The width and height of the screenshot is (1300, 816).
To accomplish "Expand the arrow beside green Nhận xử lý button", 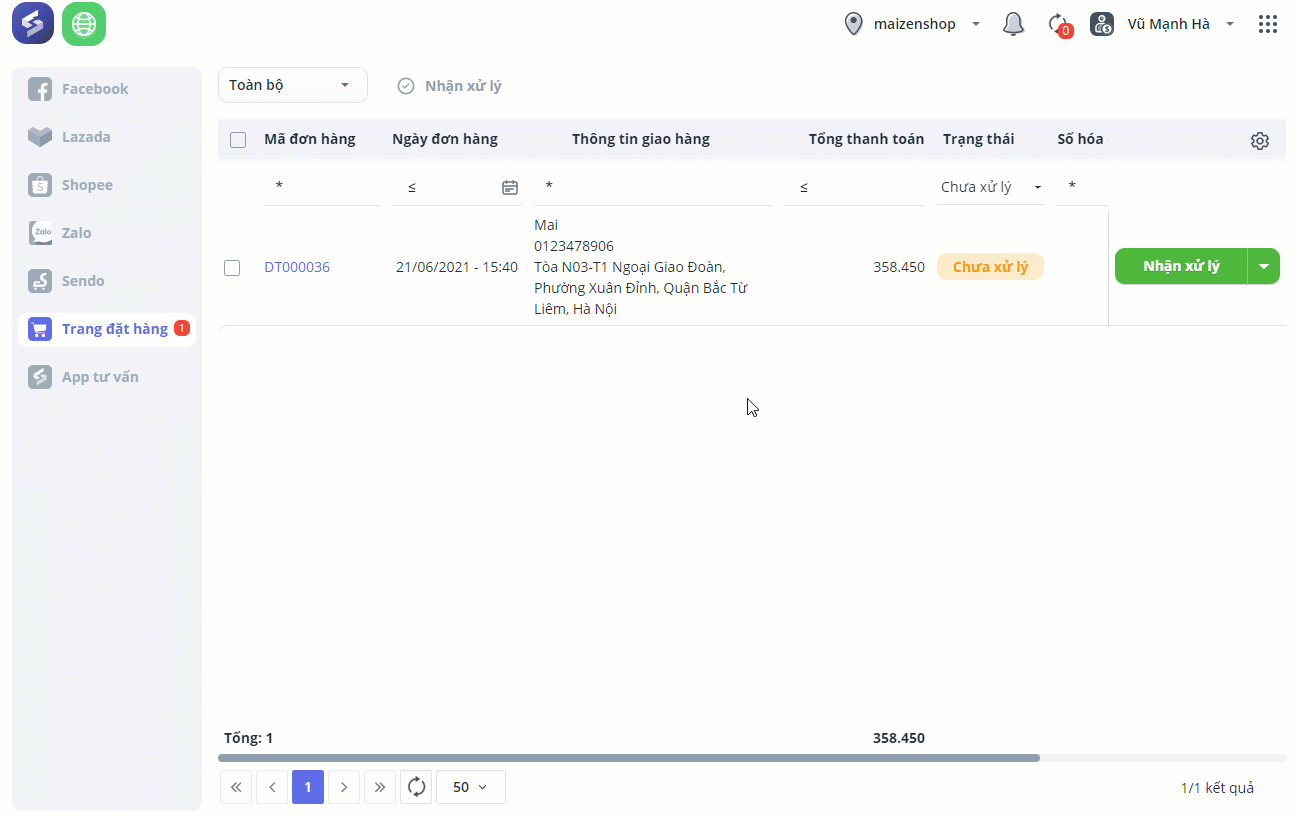I will tap(1264, 266).
